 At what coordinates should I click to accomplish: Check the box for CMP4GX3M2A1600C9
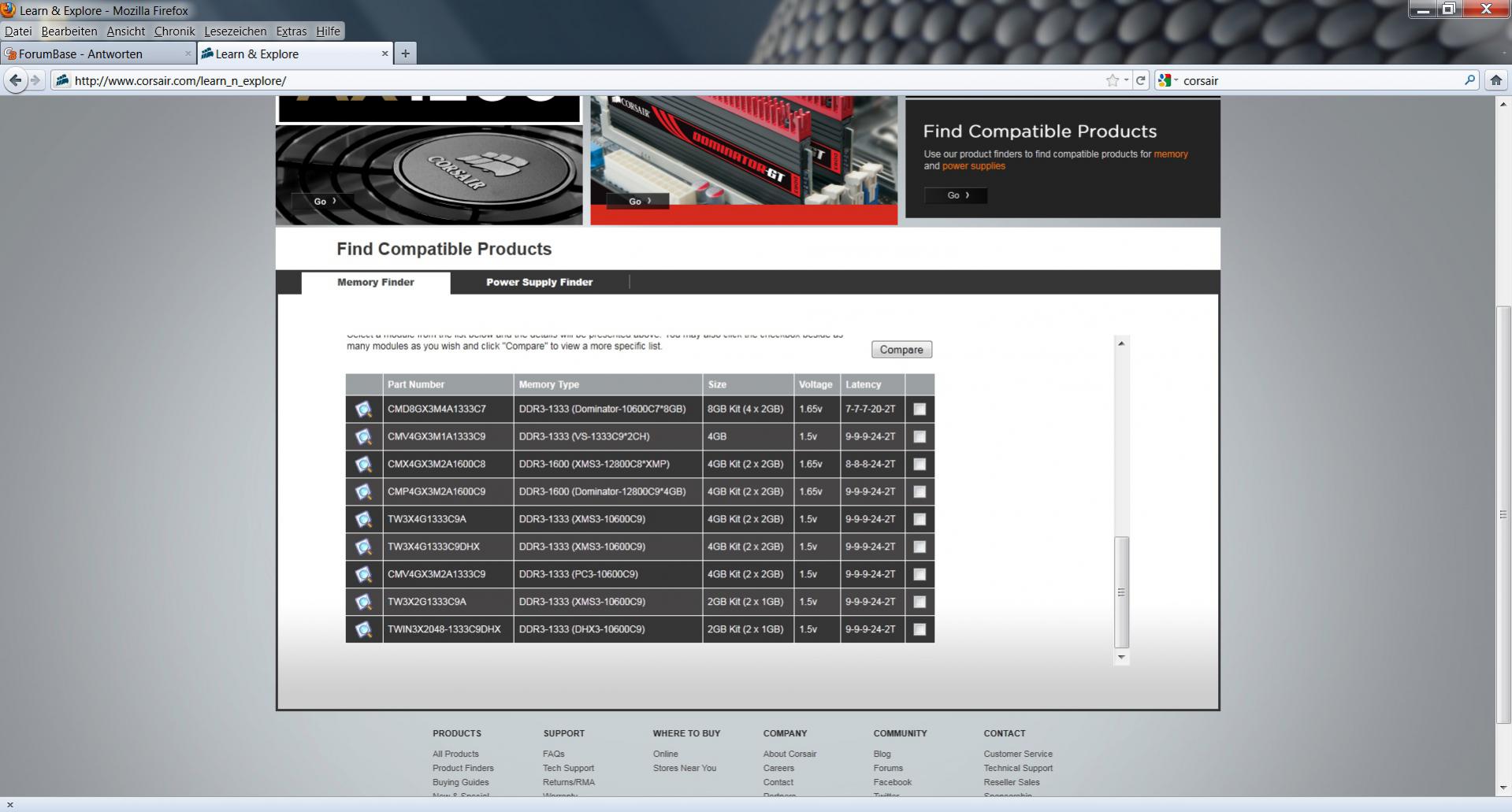coord(919,492)
